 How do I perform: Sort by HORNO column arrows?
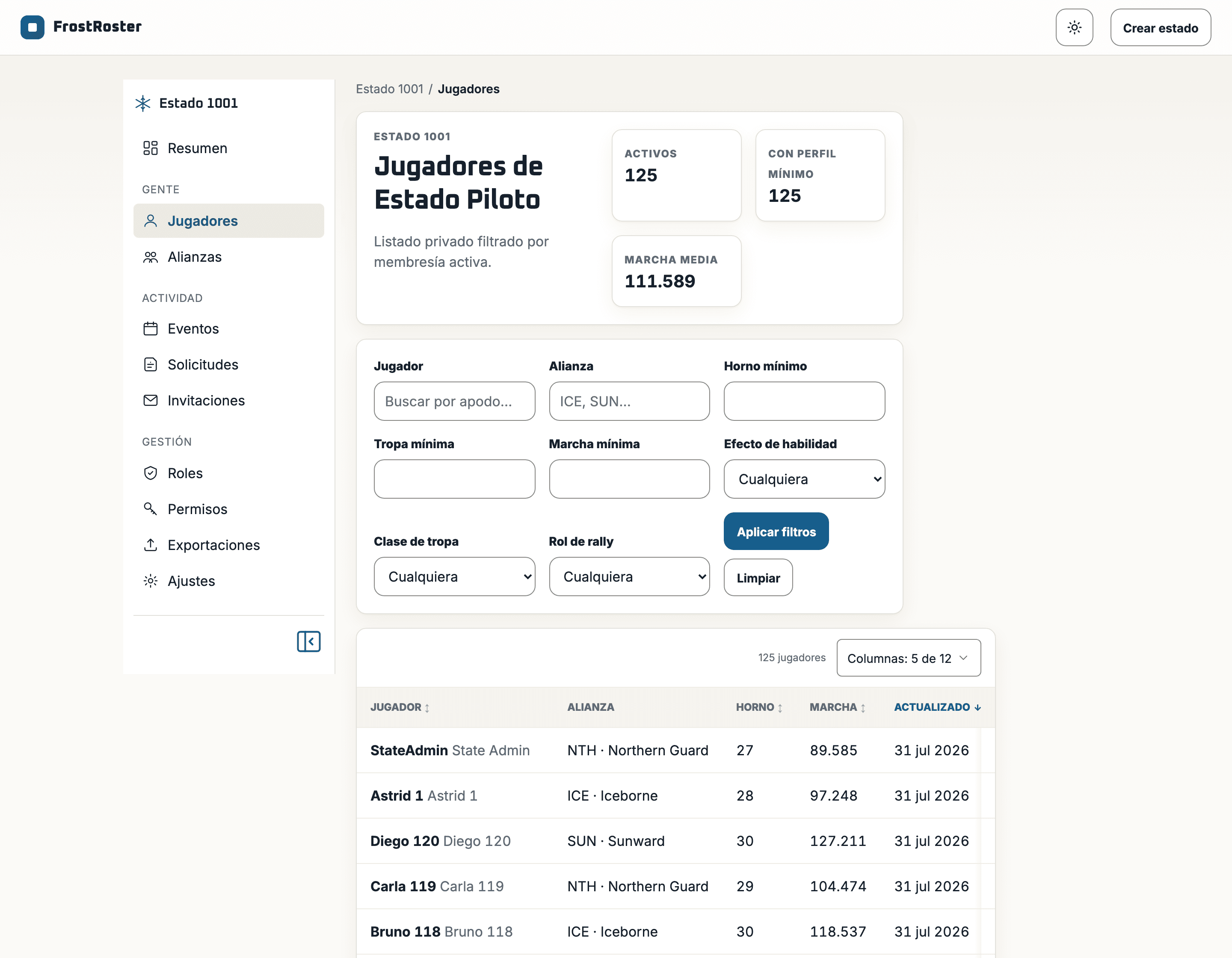click(x=780, y=708)
